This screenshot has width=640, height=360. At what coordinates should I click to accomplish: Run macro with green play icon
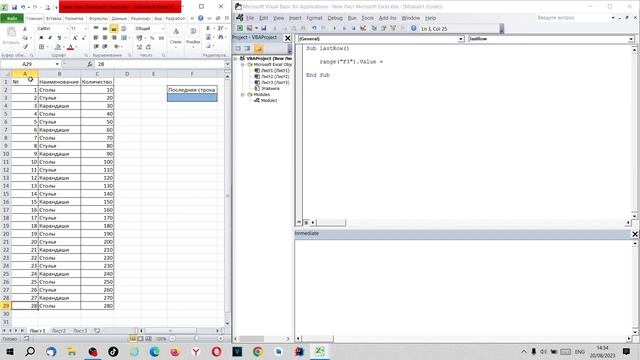pyautogui.click(x=334, y=28)
